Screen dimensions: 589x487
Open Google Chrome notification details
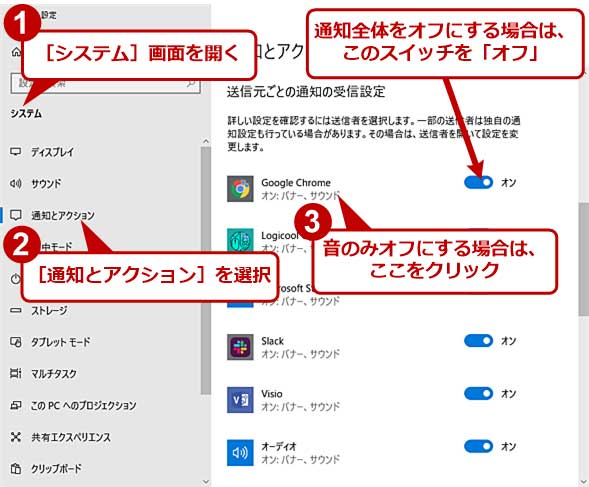point(300,189)
